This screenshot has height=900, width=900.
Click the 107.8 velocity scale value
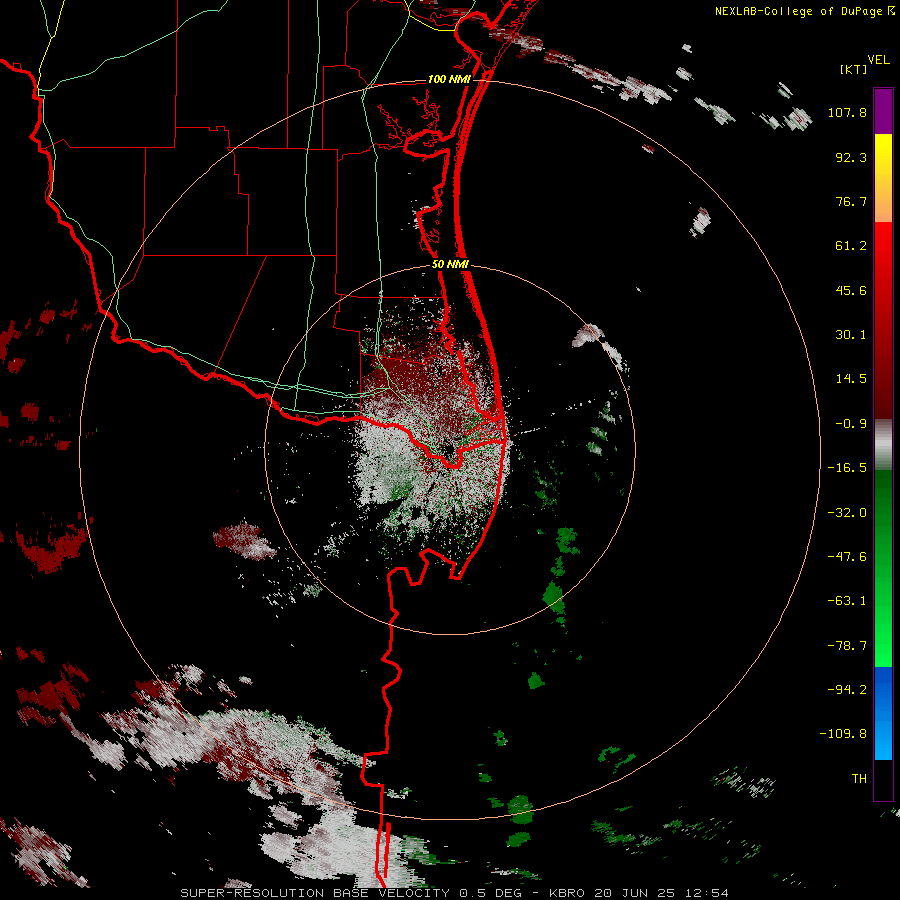click(847, 112)
